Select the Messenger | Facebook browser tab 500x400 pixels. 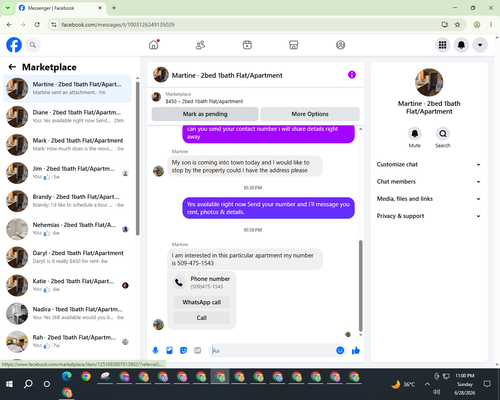[x=60, y=8]
